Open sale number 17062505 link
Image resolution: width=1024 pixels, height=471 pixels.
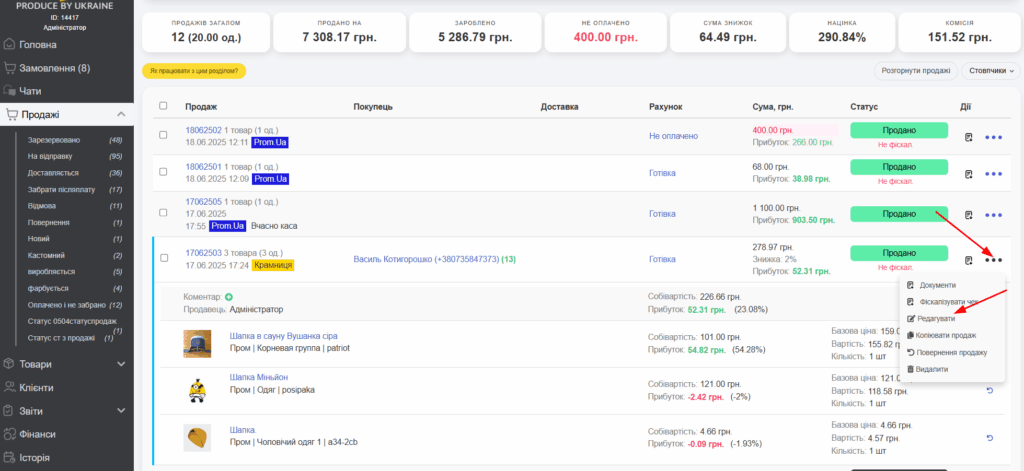[204, 202]
